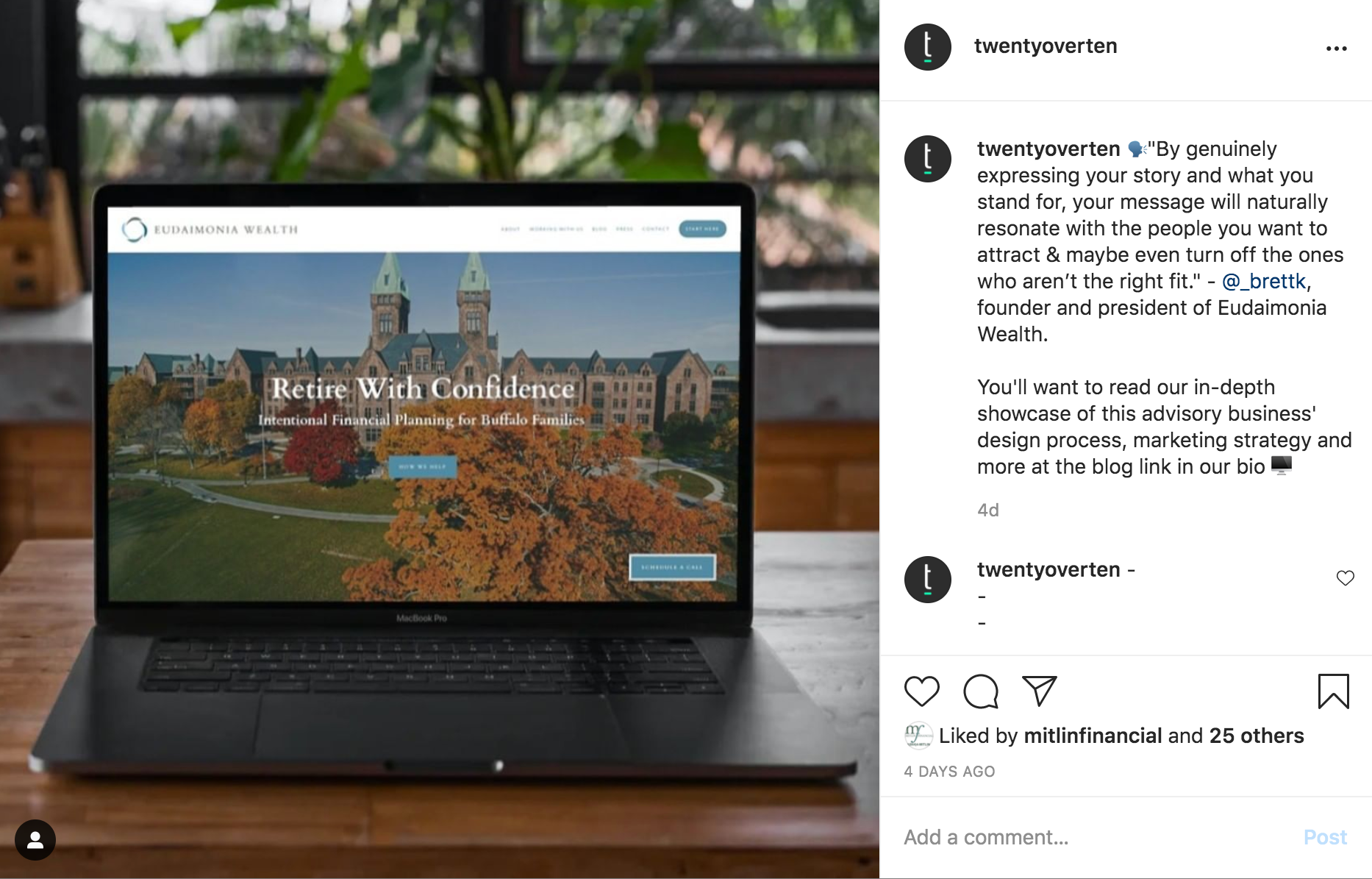Like the post with the heart icon
Screen dimensions: 1372x879
[921, 691]
